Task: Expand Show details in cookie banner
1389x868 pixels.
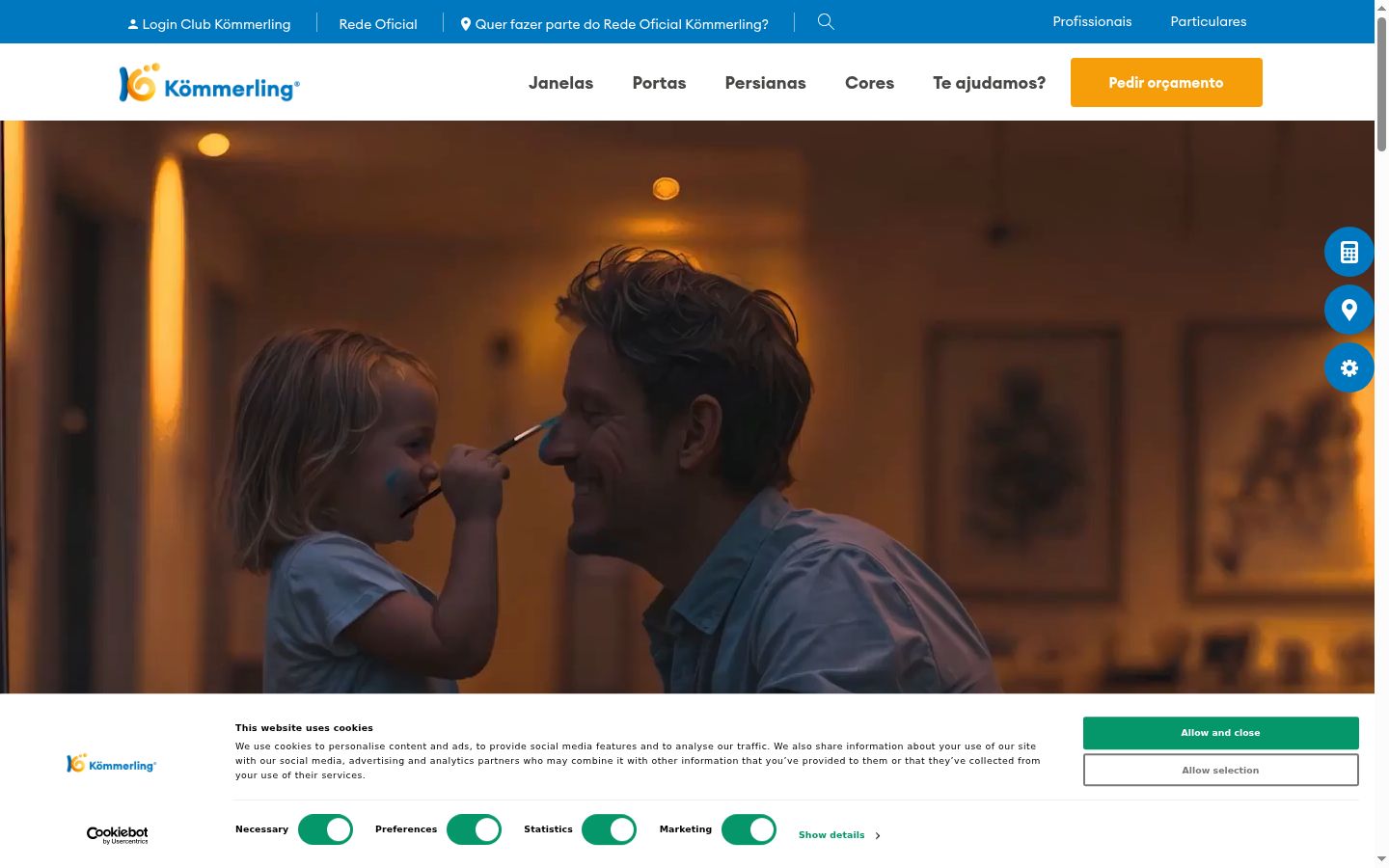Action: point(839,835)
